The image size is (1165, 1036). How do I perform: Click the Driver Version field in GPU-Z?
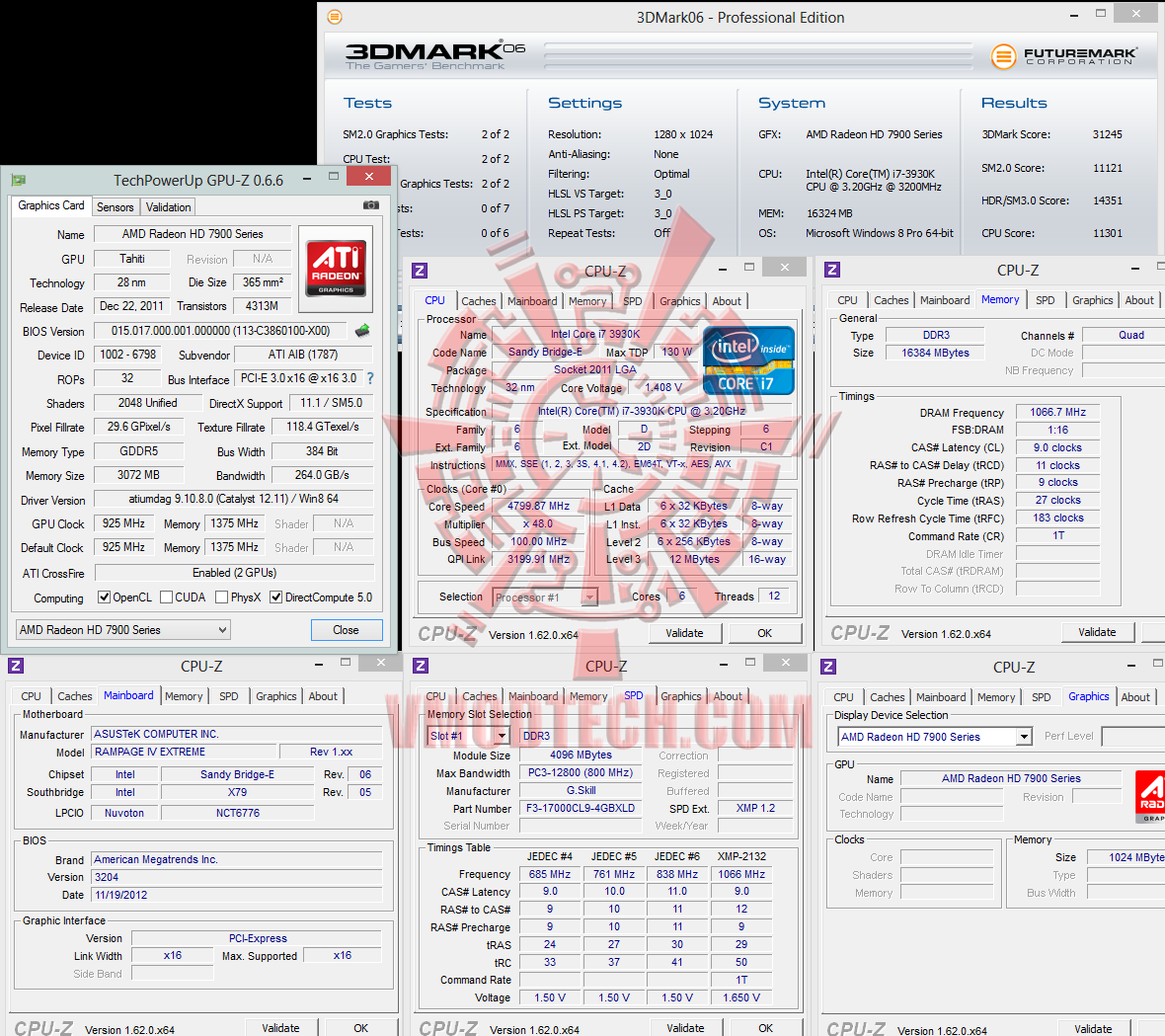(x=234, y=499)
